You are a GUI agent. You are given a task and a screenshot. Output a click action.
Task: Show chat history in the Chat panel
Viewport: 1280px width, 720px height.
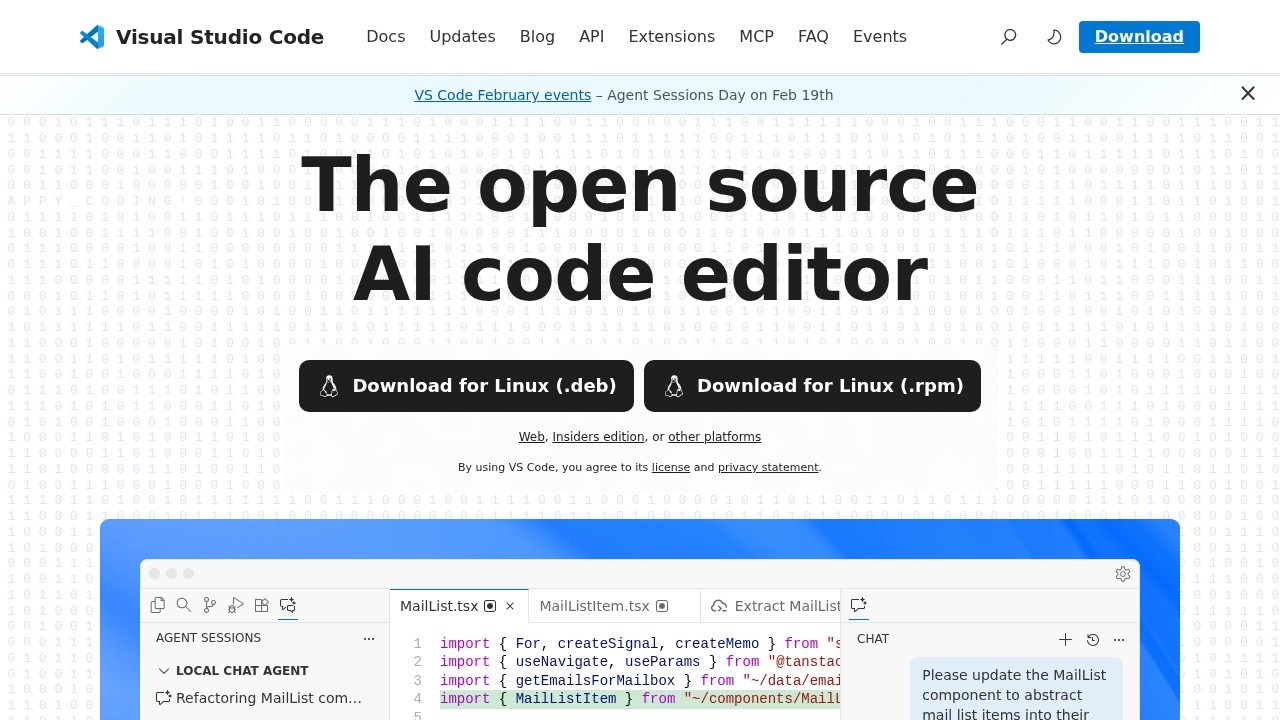(1093, 640)
